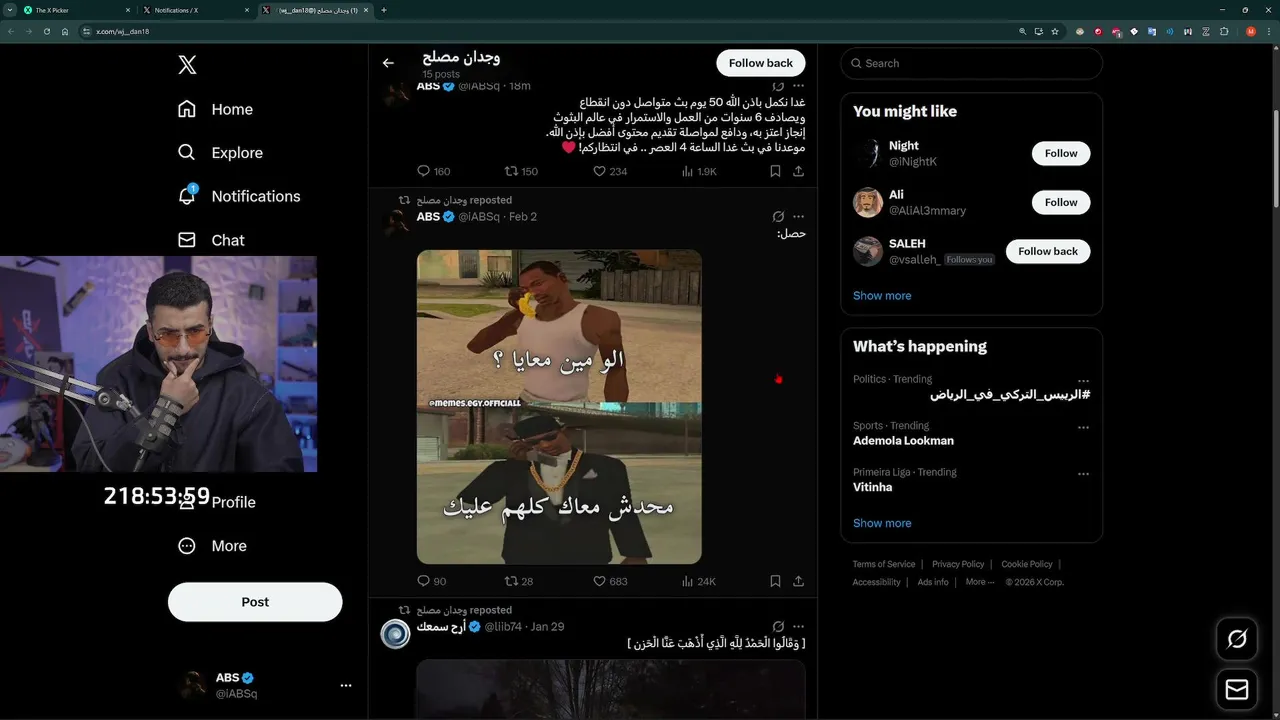1280x720 pixels.
Task: Open the Ademola Lookman trend
Action: [x=903, y=441]
